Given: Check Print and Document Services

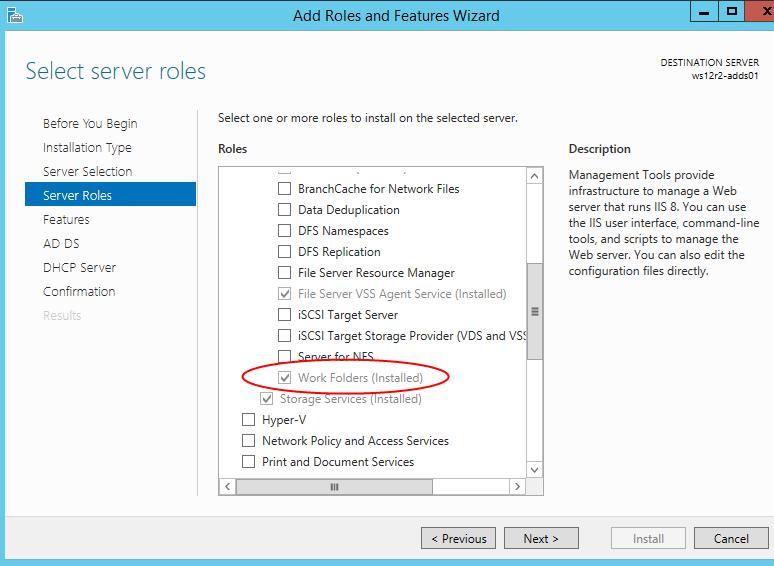Looking at the screenshot, I should (x=248, y=461).
